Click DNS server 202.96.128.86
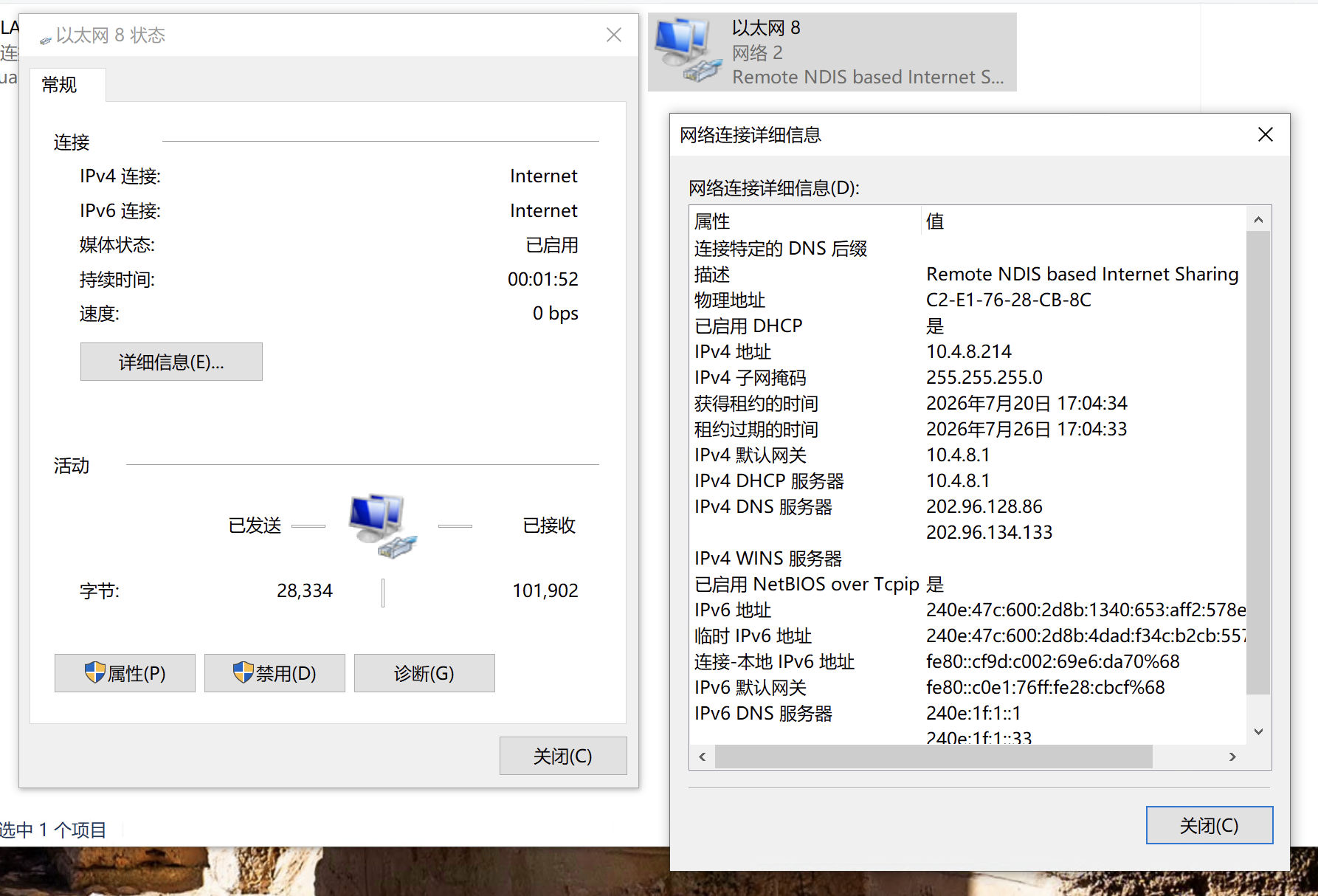1318x896 pixels. point(984,507)
